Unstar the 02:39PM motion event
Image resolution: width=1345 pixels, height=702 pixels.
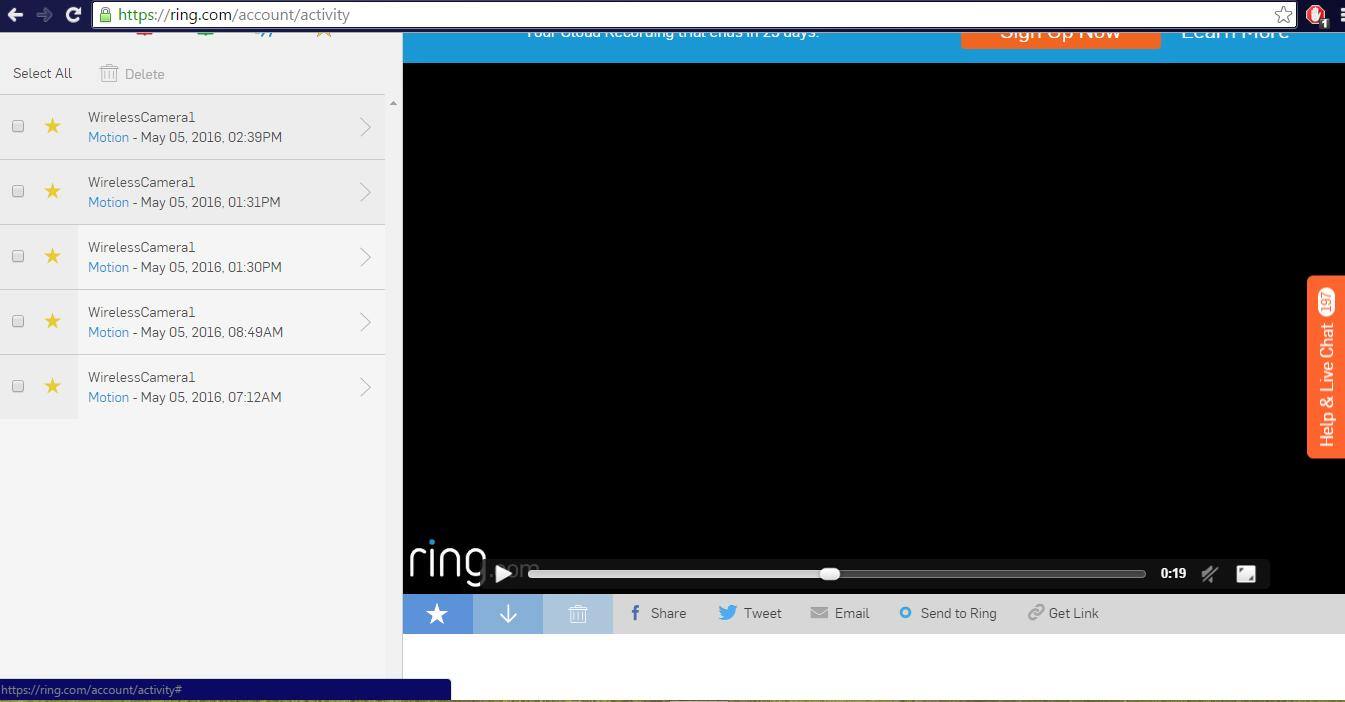pos(53,126)
